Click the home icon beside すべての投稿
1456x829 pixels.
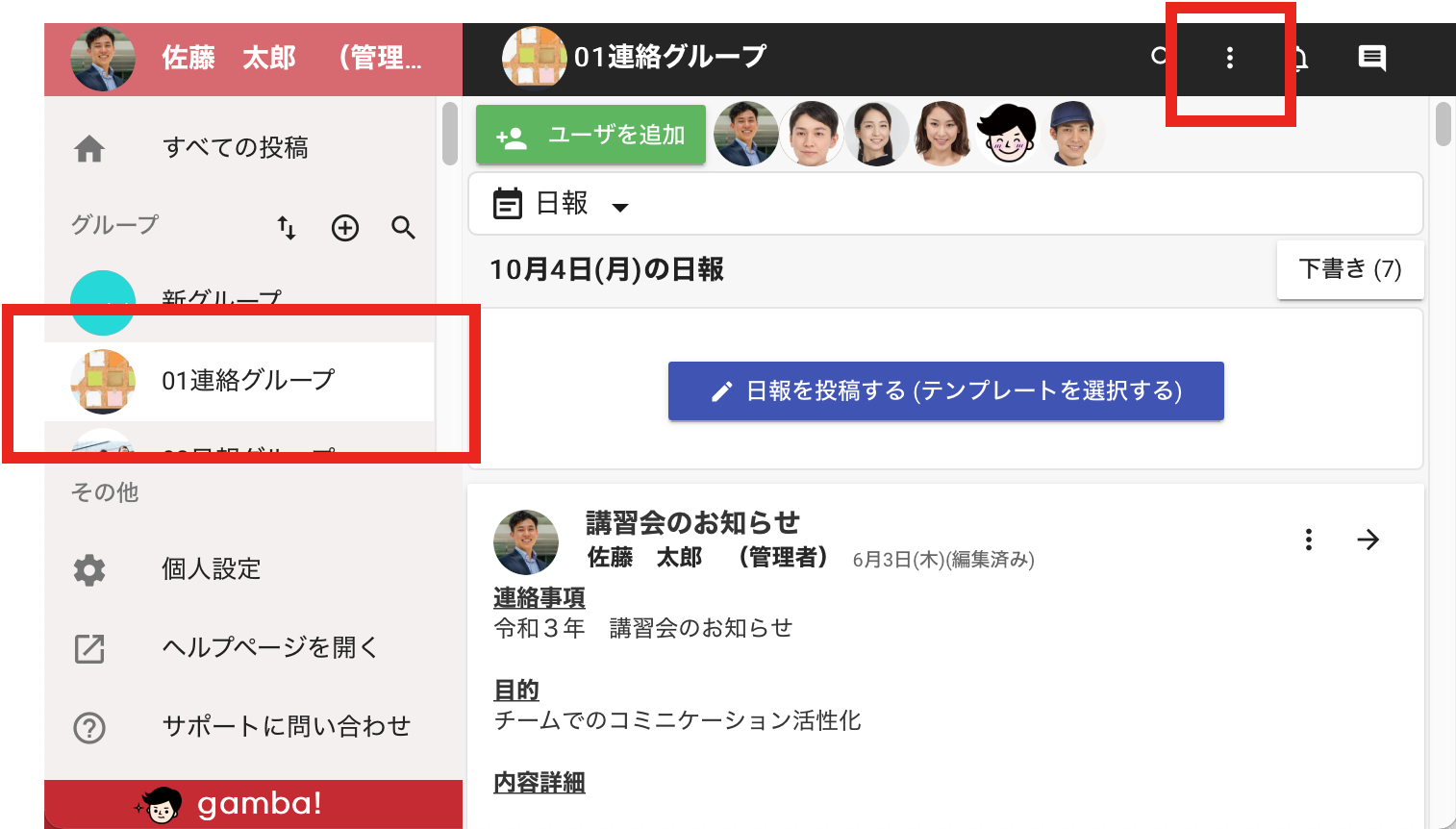tap(89, 148)
